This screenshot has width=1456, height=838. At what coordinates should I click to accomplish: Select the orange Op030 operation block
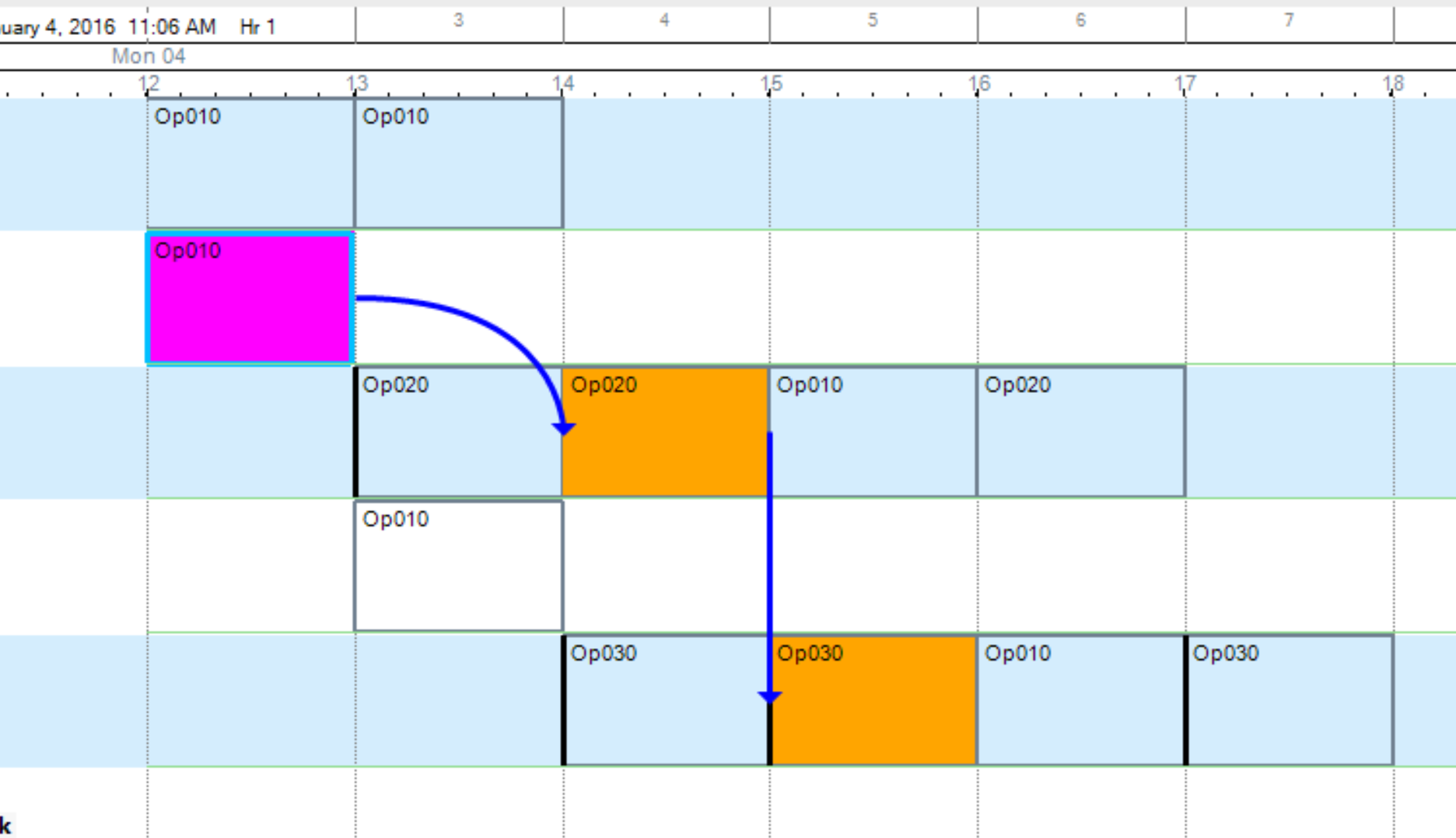[873, 700]
